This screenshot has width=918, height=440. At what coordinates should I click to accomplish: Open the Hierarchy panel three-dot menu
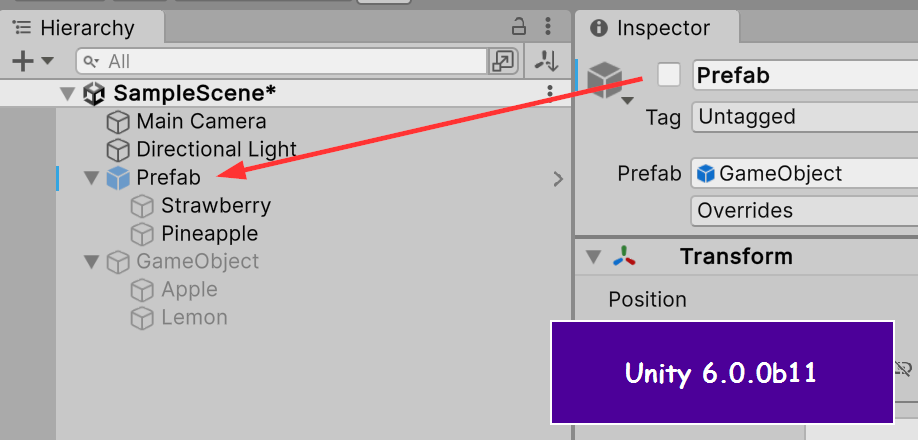[x=548, y=27]
